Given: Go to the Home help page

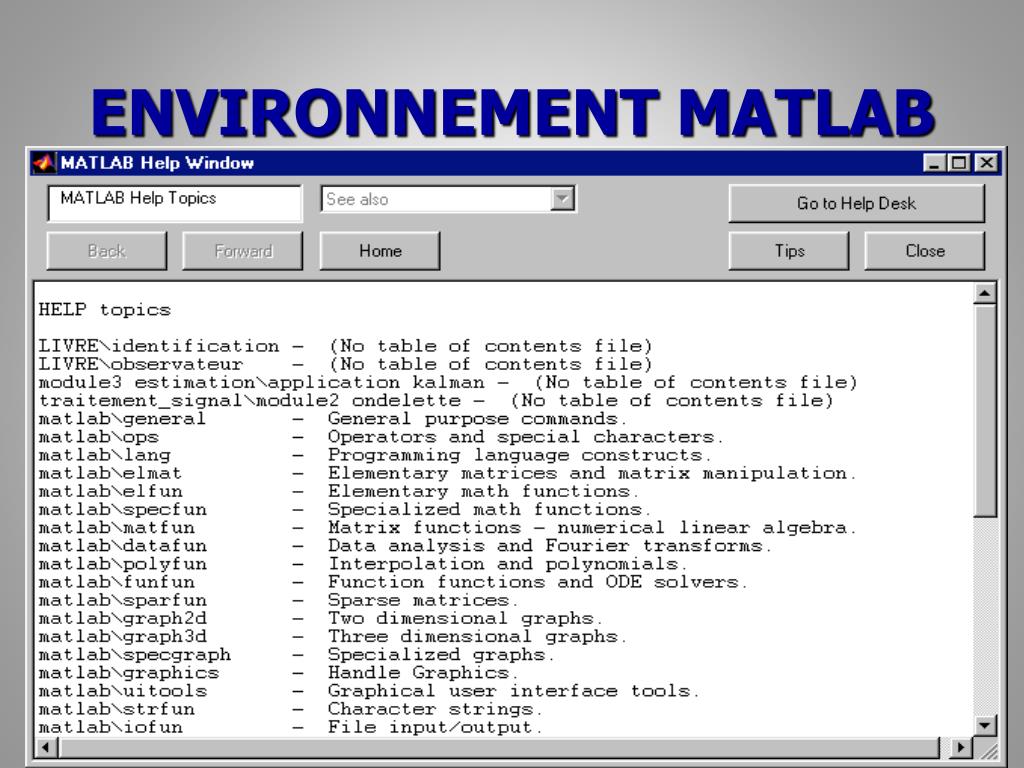Looking at the screenshot, I should (x=380, y=251).
